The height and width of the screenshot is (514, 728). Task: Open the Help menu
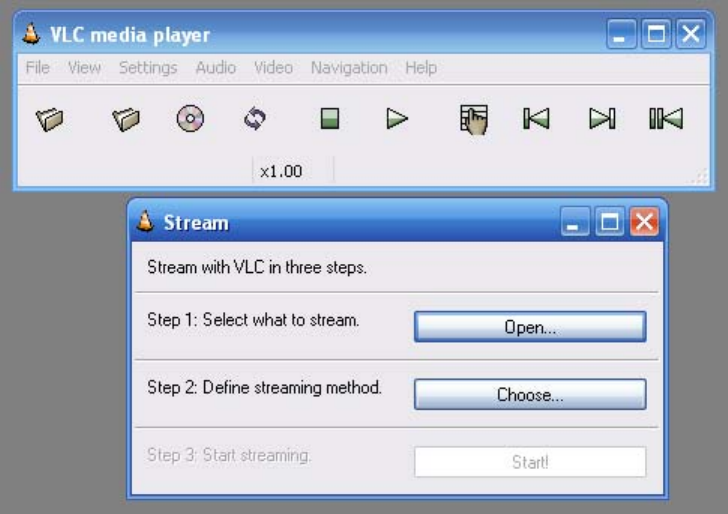coord(421,68)
